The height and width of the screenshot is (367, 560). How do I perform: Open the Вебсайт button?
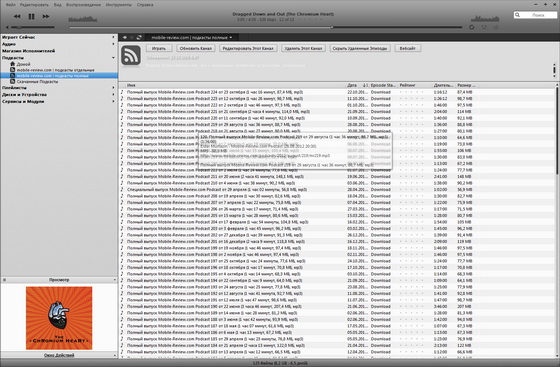[408, 48]
